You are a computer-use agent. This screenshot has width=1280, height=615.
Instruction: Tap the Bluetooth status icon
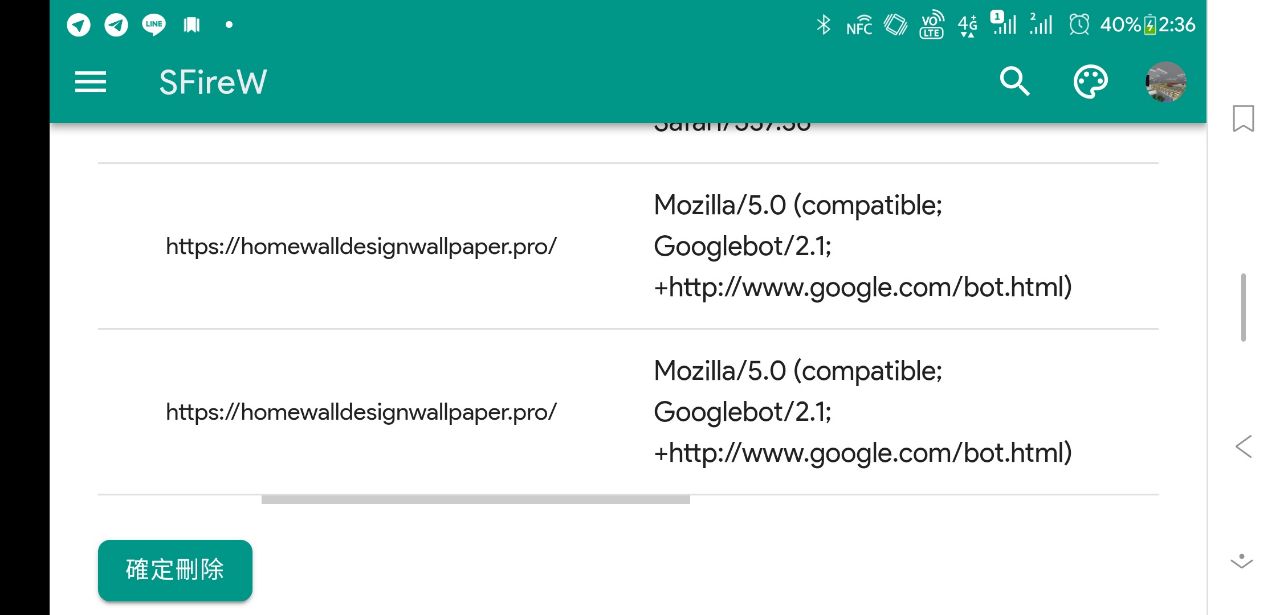pos(824,25)
